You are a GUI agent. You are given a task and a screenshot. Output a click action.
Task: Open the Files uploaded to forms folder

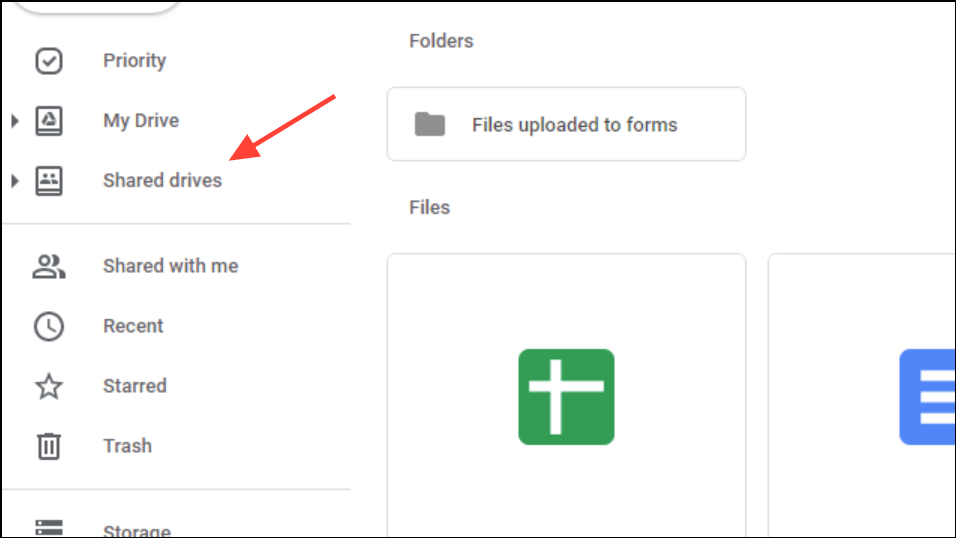click(566, 124)
